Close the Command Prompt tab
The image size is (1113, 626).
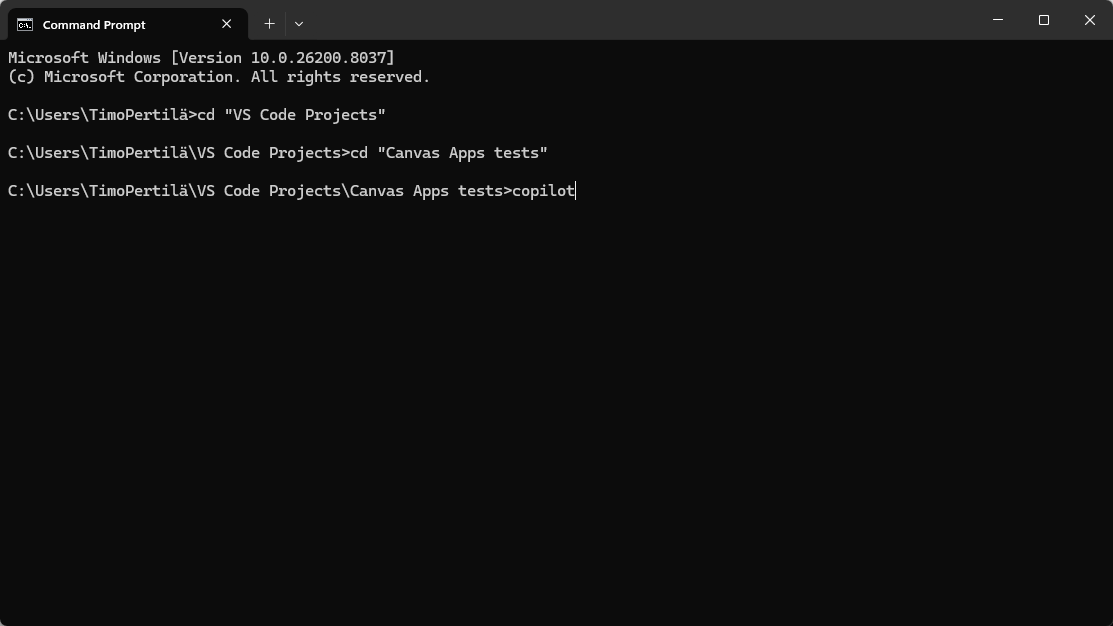[227, 24]
